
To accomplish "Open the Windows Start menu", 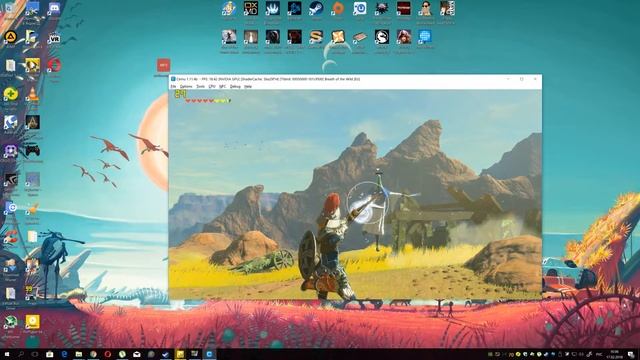I will point(7,354).
